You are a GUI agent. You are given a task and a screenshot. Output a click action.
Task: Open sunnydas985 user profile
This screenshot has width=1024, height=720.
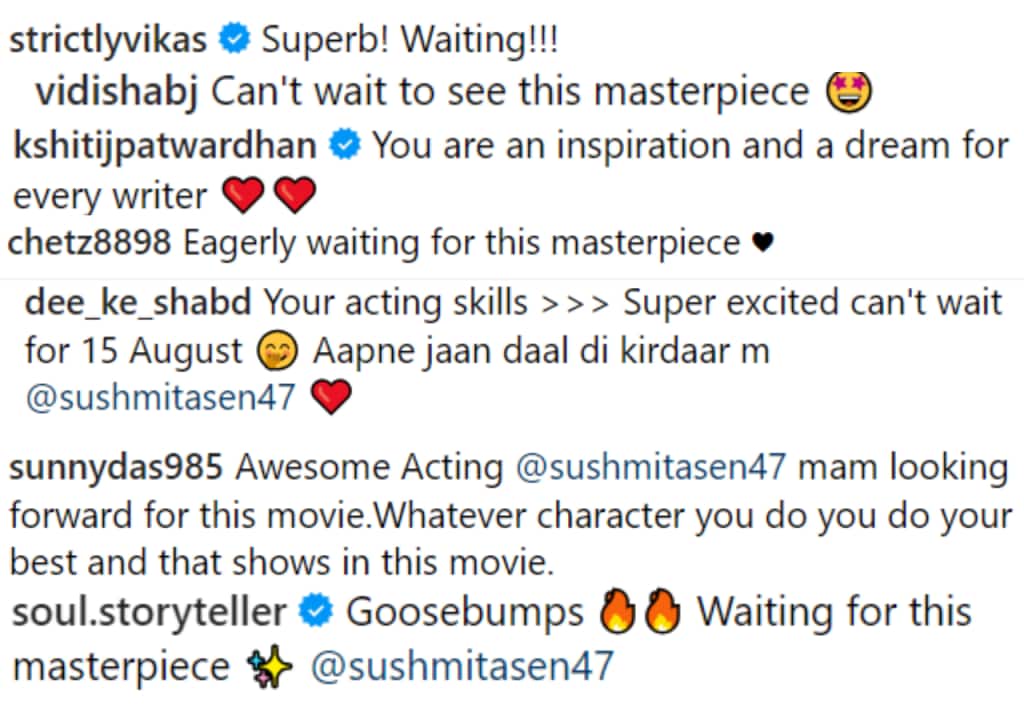(116, 468)
